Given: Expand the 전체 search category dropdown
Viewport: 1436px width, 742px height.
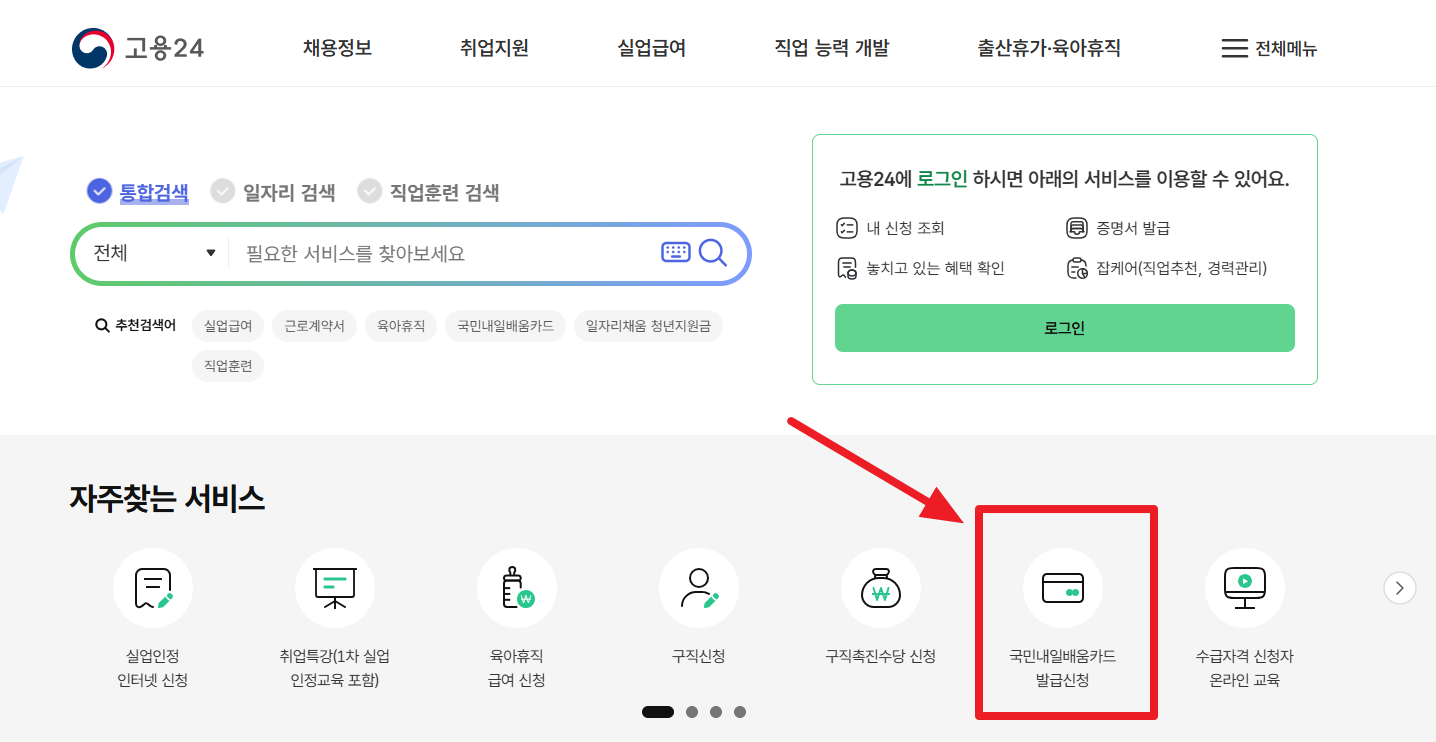Looking at the screenshot, I should (154, 253).
